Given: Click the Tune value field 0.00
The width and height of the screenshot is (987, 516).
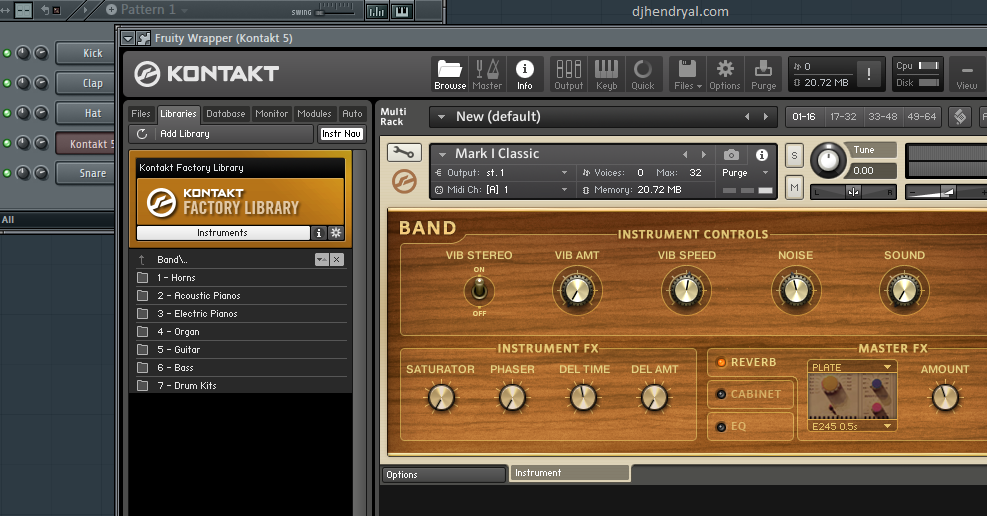Looking at the screenshot, I should pyautogui.click(x=871, y=171).
